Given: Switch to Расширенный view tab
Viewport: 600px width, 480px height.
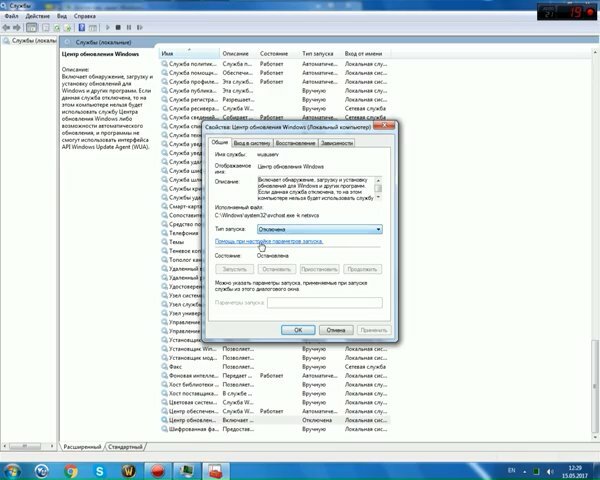Looking at the screenshot, I should (82, 447).
